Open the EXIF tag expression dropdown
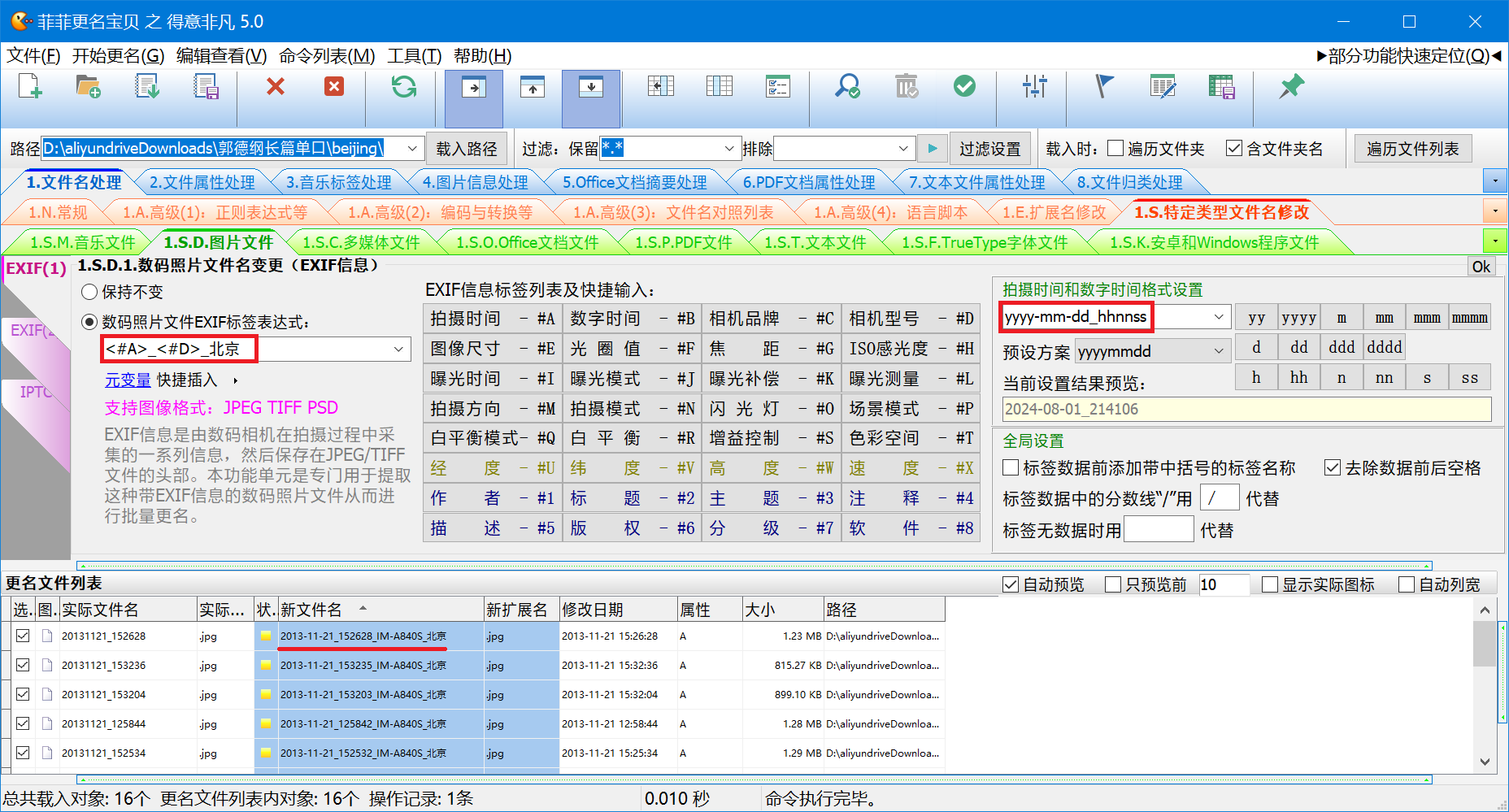This screenshot has height=812, width=1509. (399, 349)
